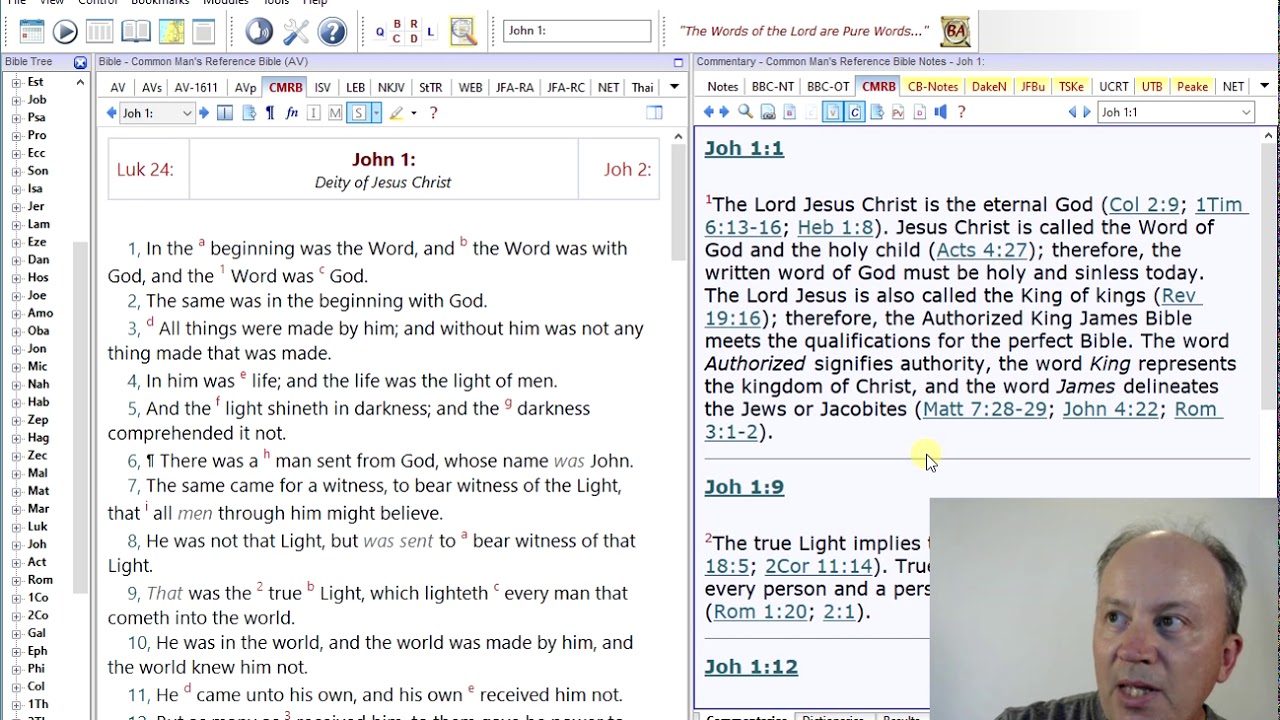This screenshot has width=1280, height=720.
Task: Open the Matt 7:28-29 reference link
Action: pos(985,409)
